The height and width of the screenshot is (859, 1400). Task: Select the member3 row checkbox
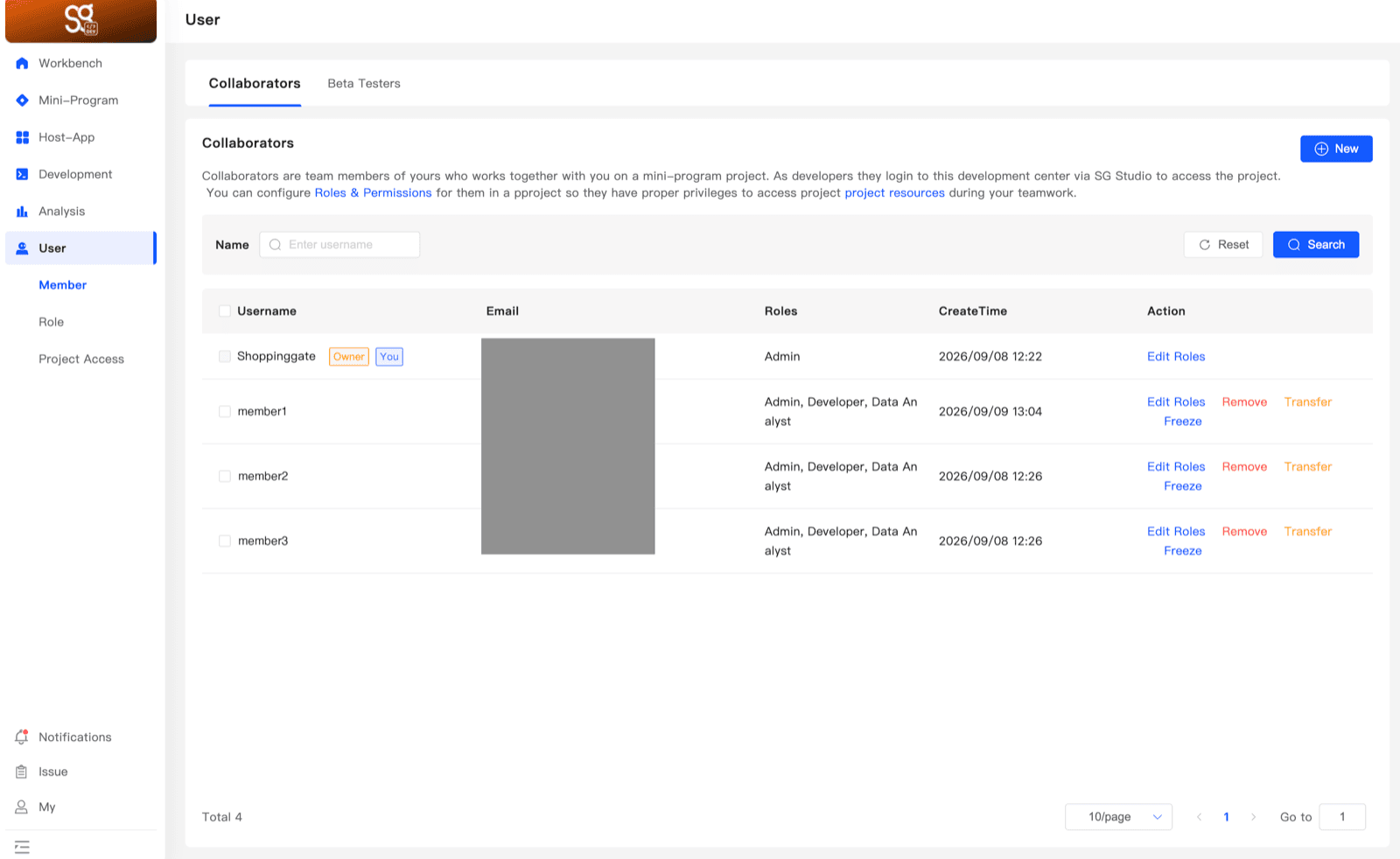click(x=225, y=541)
